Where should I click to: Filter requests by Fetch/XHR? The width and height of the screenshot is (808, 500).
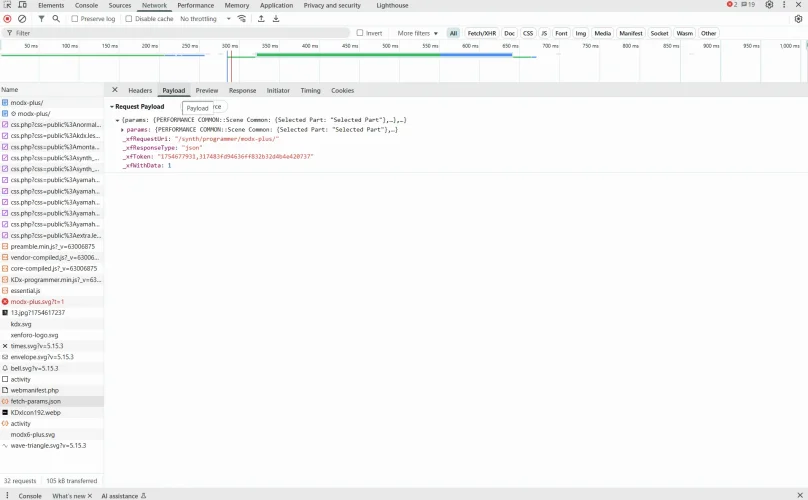click(481, 33)
